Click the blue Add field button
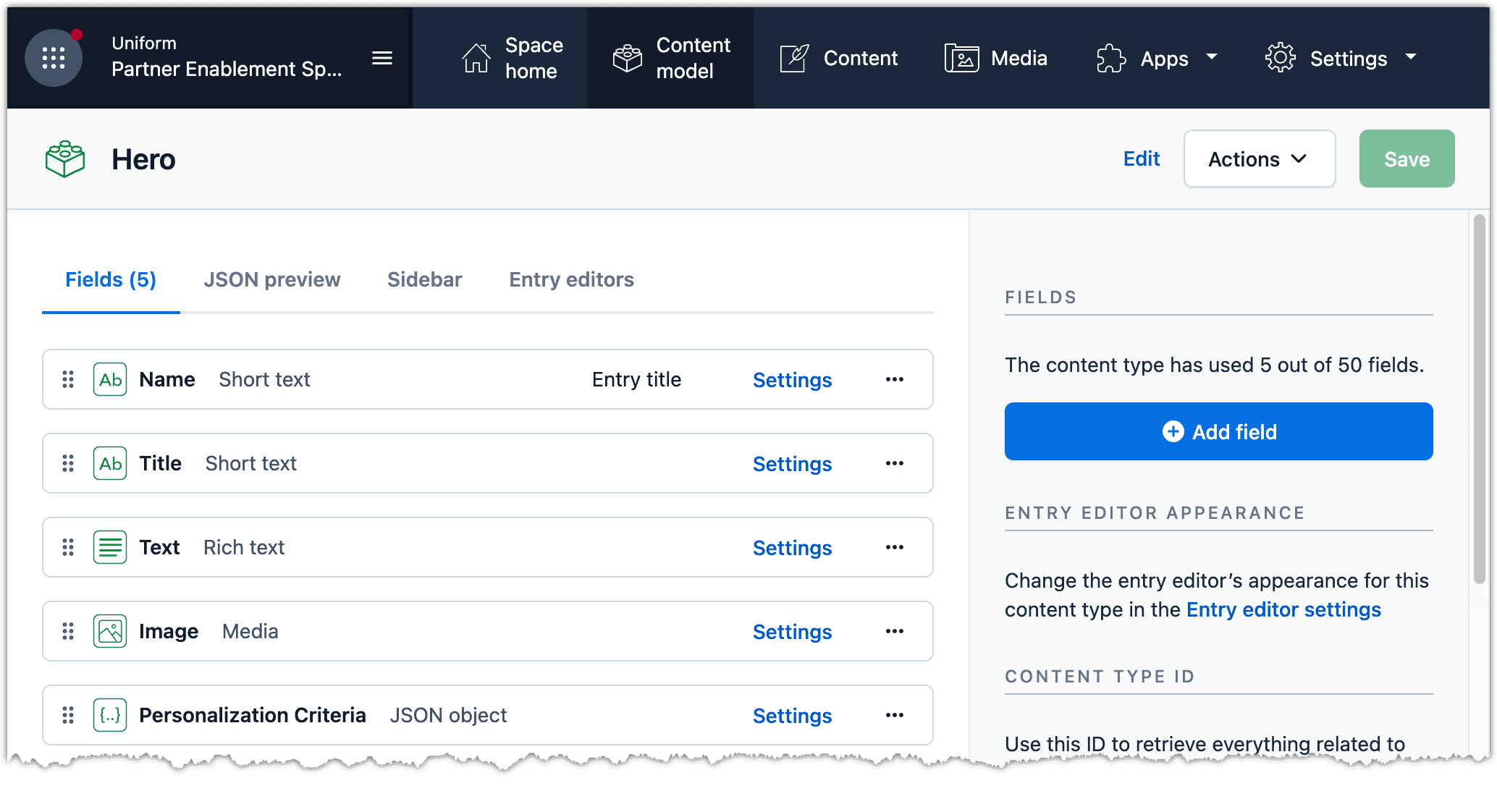This screenshot has height=812, width=1497. 1218,431
